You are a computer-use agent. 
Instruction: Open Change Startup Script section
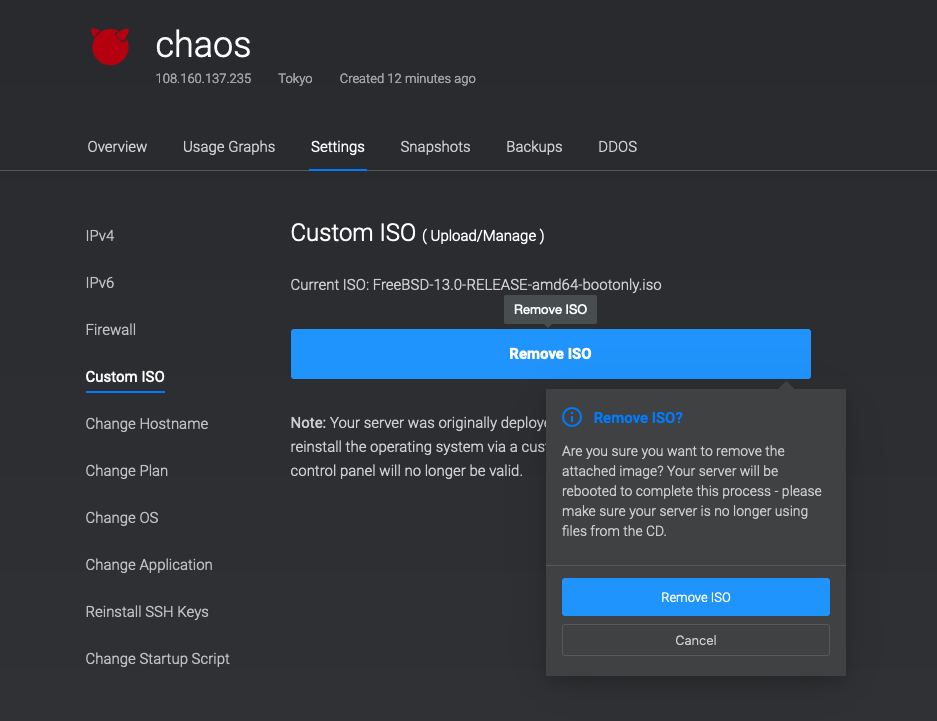pos(158,659)
